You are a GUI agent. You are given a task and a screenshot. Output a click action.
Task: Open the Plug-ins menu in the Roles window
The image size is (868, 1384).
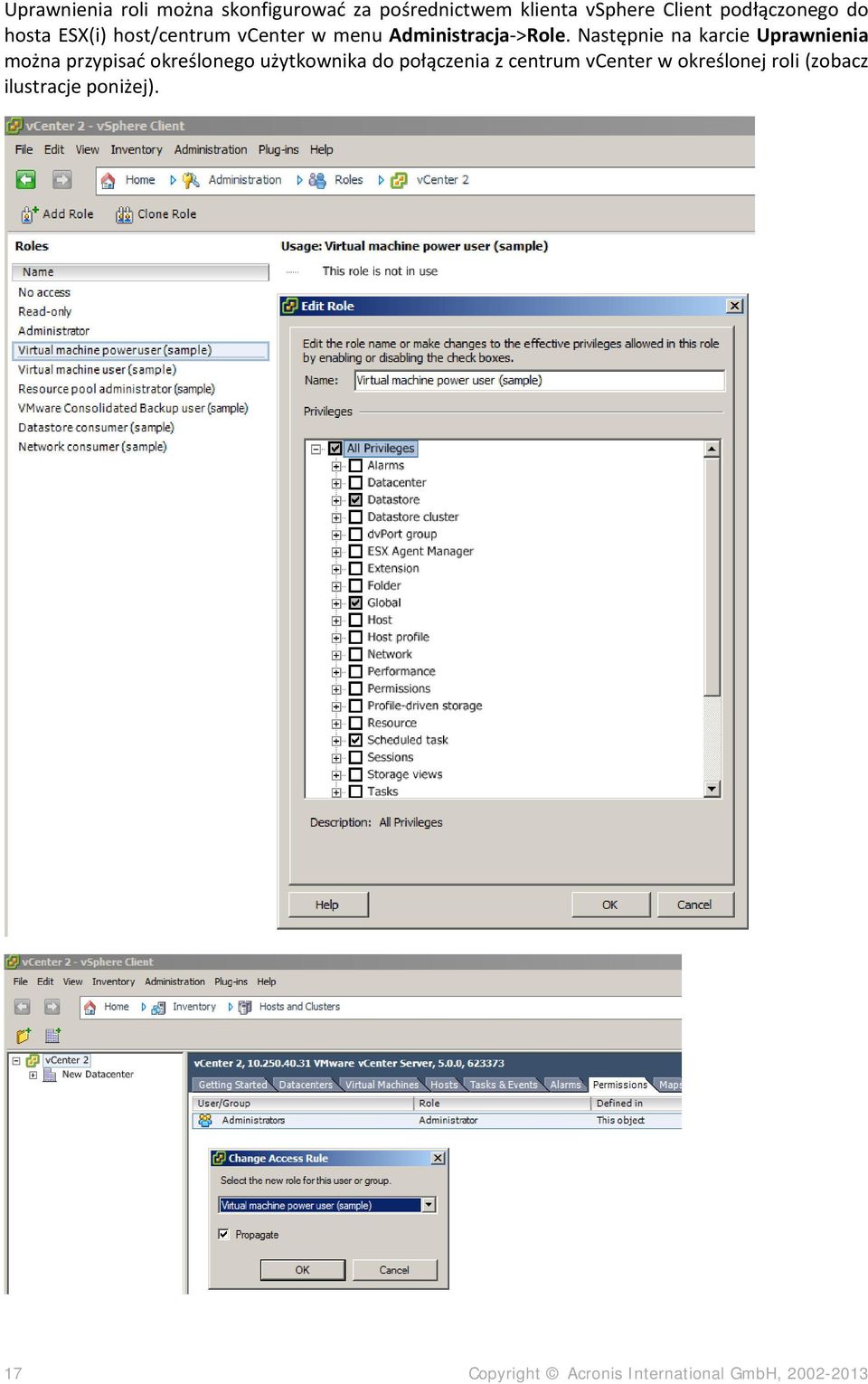pos(278,150)
